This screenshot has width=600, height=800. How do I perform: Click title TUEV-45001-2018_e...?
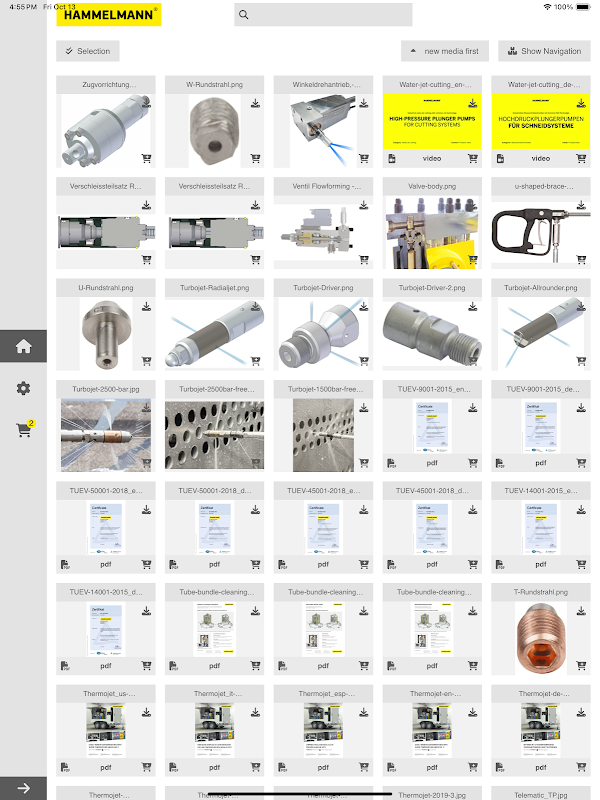point(323,490)
